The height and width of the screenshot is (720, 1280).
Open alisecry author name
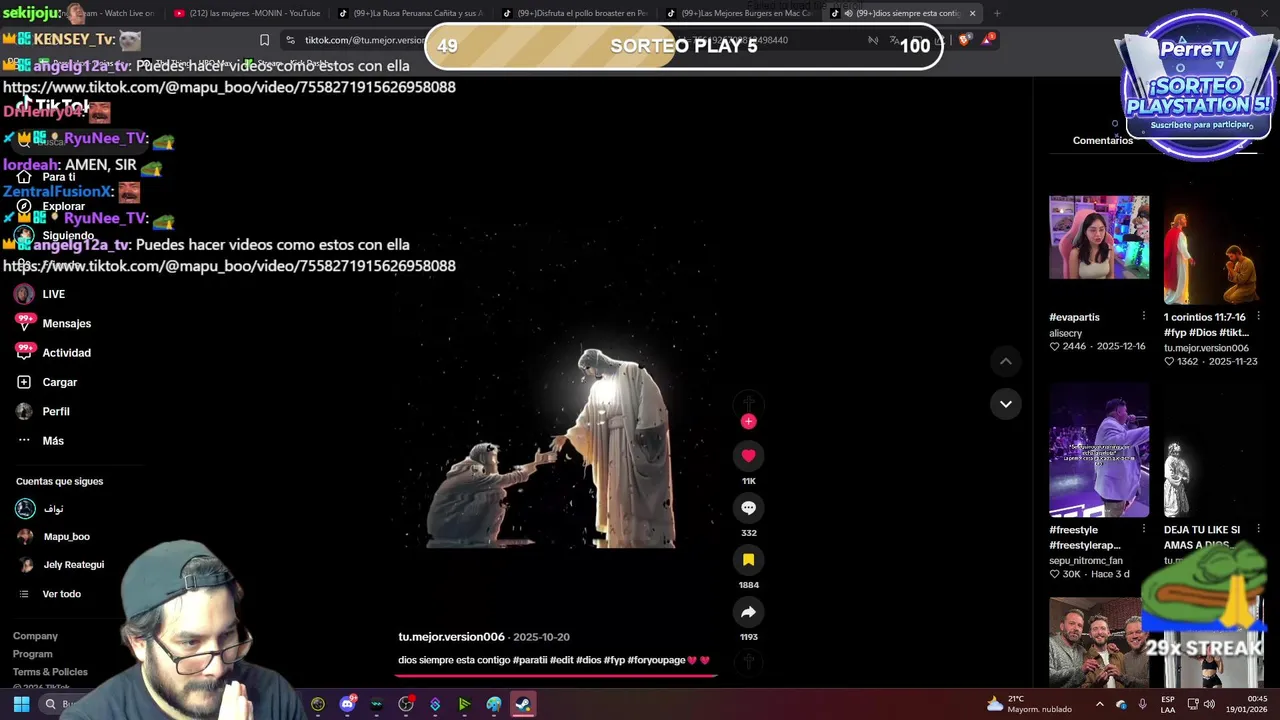point(1065,333)
